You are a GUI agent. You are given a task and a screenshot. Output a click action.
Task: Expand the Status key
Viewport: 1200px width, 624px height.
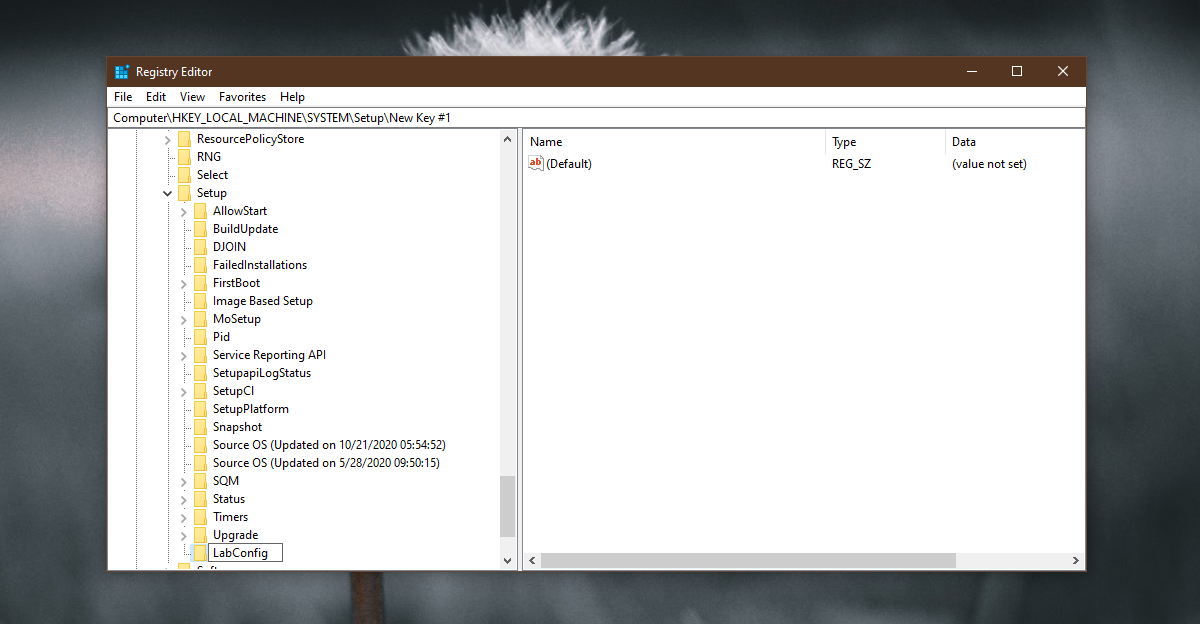[184, 499]
